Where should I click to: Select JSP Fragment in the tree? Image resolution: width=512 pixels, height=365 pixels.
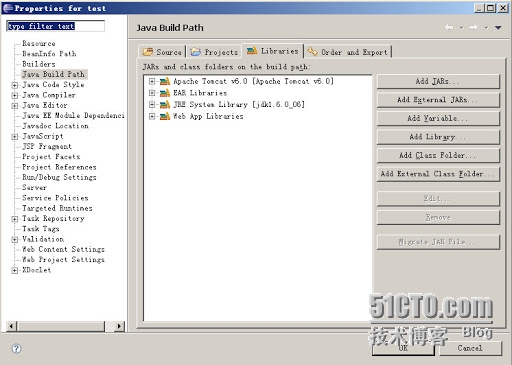pyautogui.click(x=47, y=146)
